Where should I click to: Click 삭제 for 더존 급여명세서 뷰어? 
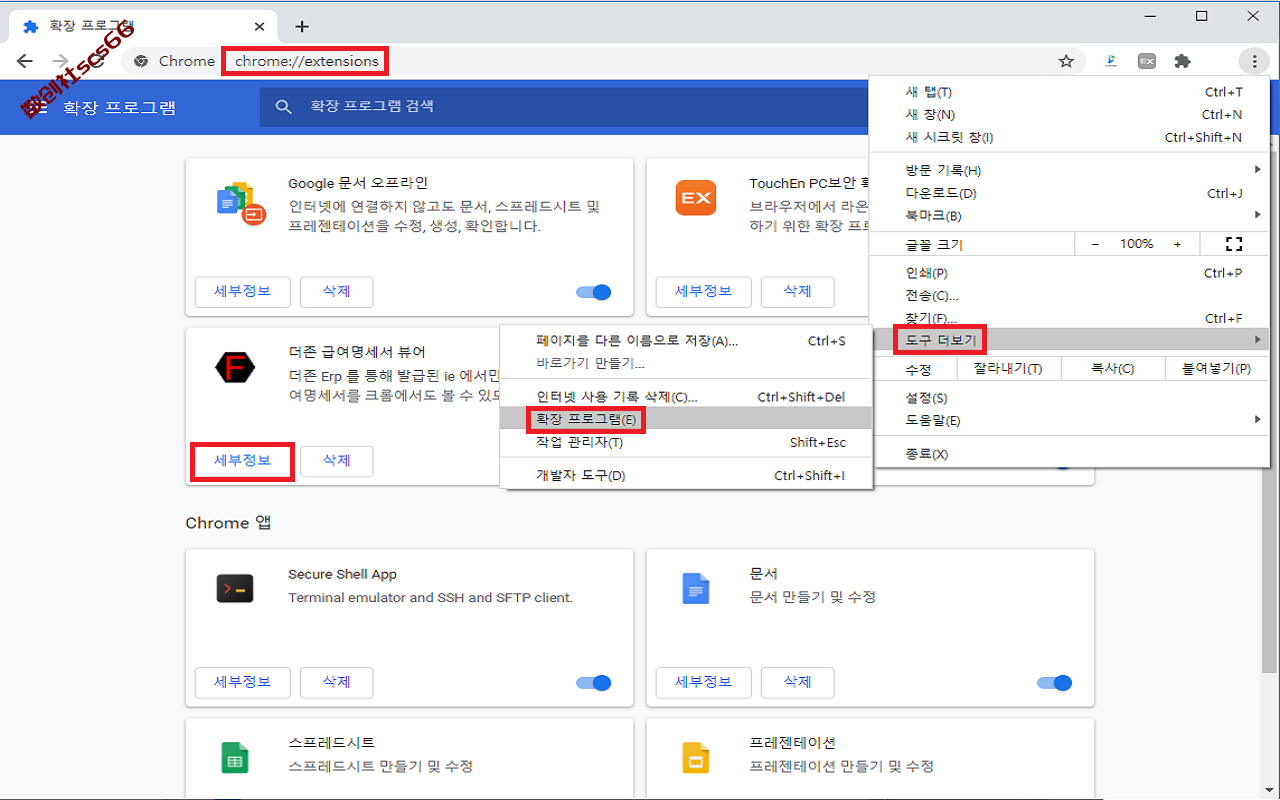[337, 461]
